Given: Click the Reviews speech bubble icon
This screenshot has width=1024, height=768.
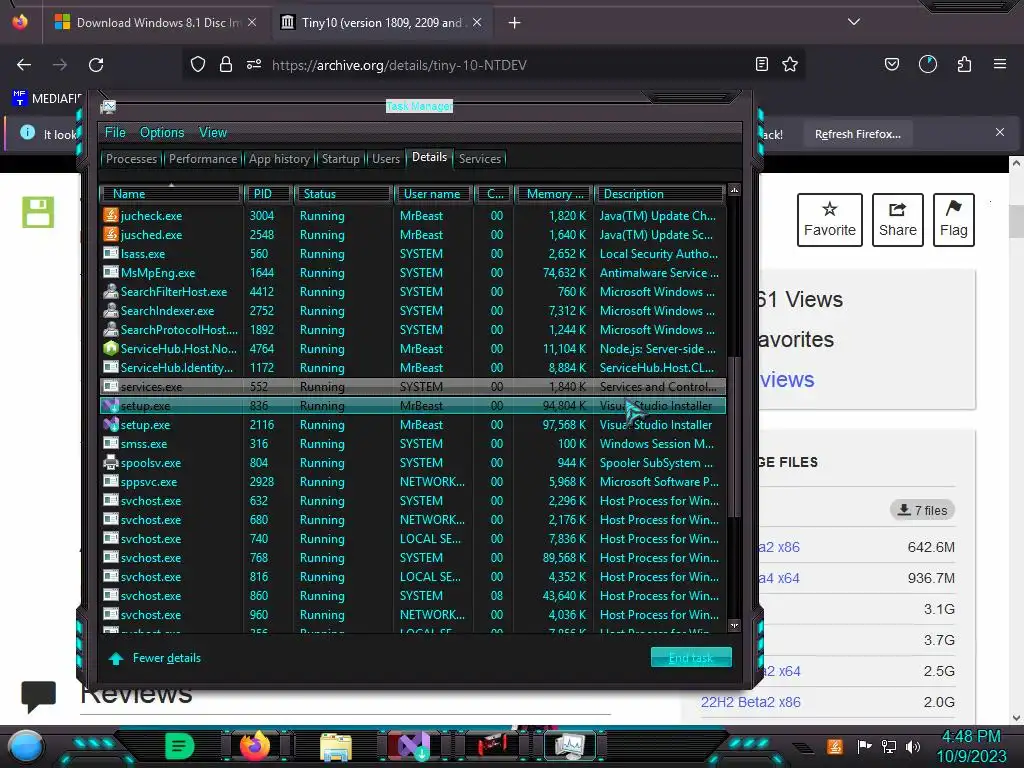Looking at the screenshot, I should point(39,696).
